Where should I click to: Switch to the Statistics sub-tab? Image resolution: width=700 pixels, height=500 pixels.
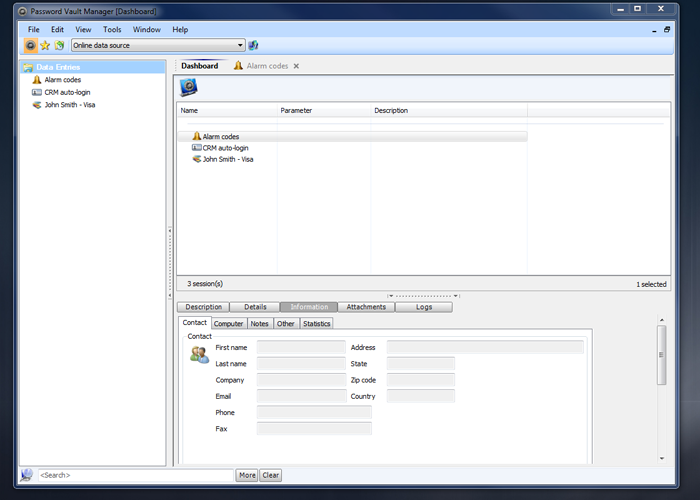pyautogui.click(x=317, y=324)
